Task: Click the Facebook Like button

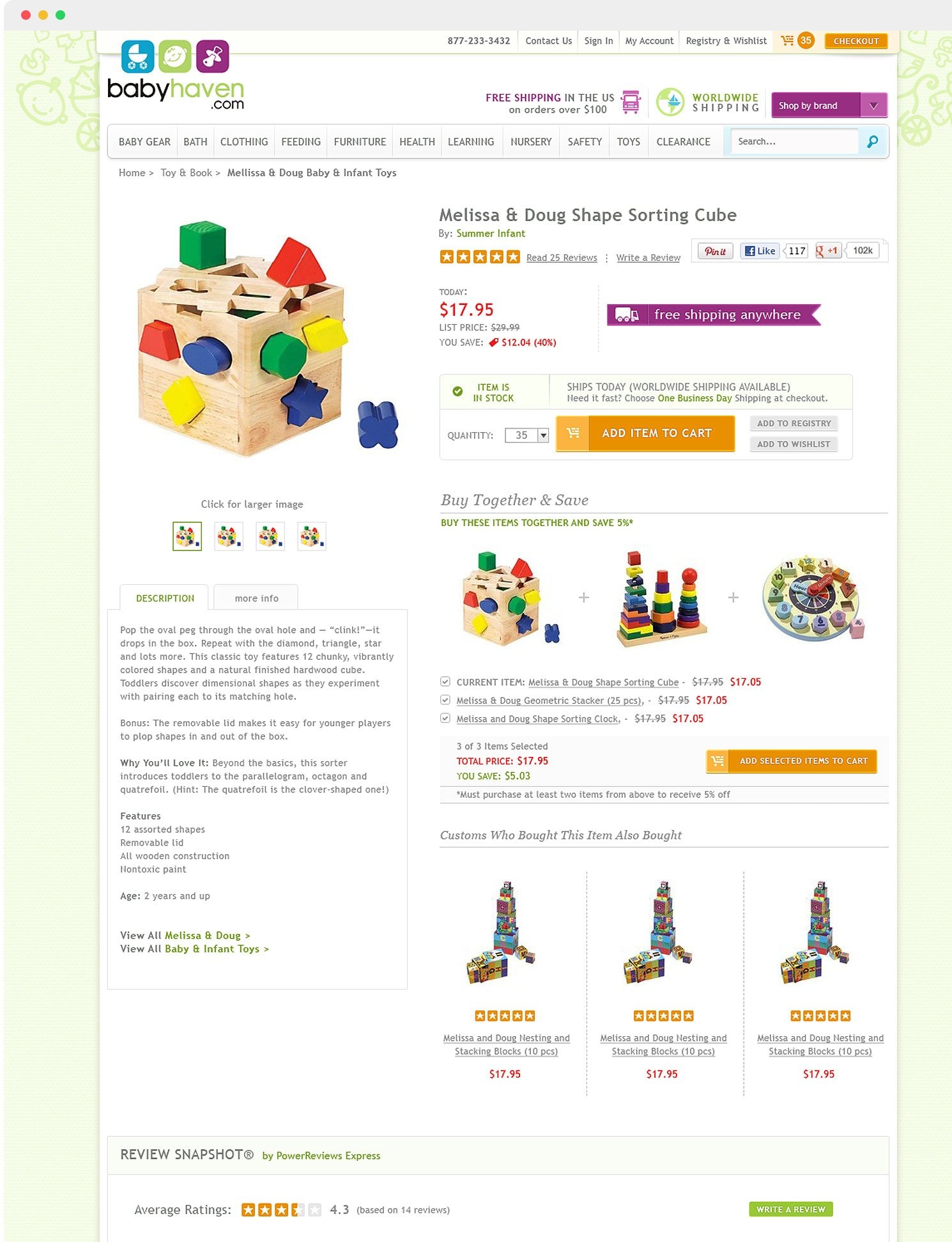Action: (760, 251)
